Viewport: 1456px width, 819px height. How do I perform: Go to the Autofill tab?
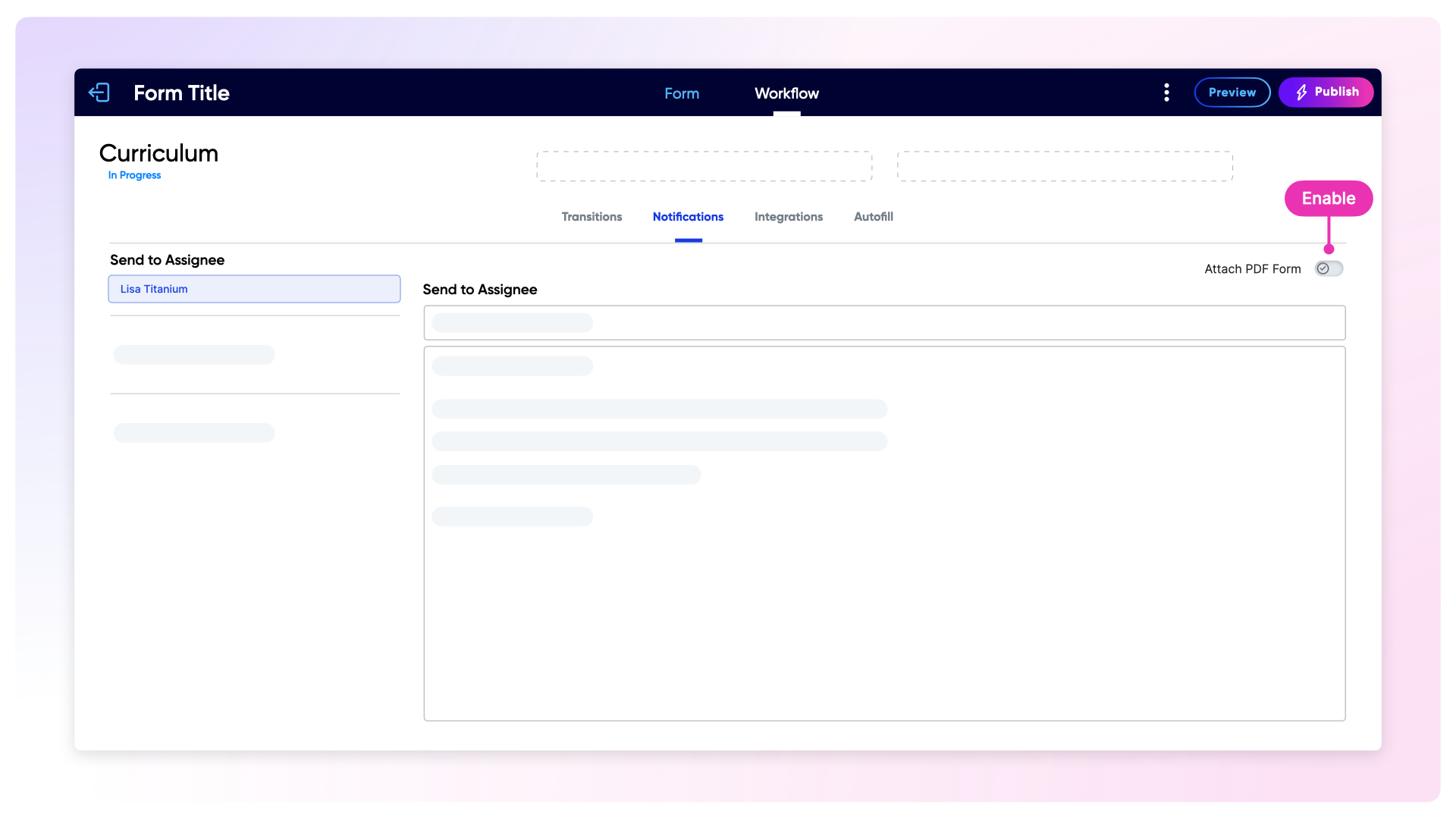tap(873, 217)
